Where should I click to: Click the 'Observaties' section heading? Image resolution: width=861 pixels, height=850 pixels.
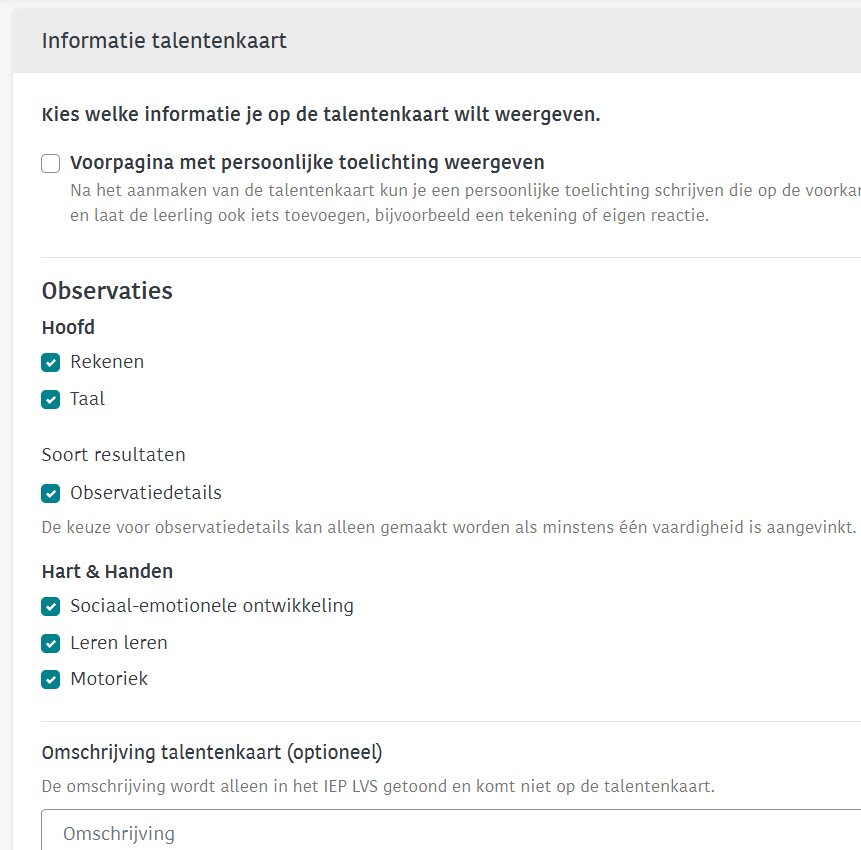point(107,291)
